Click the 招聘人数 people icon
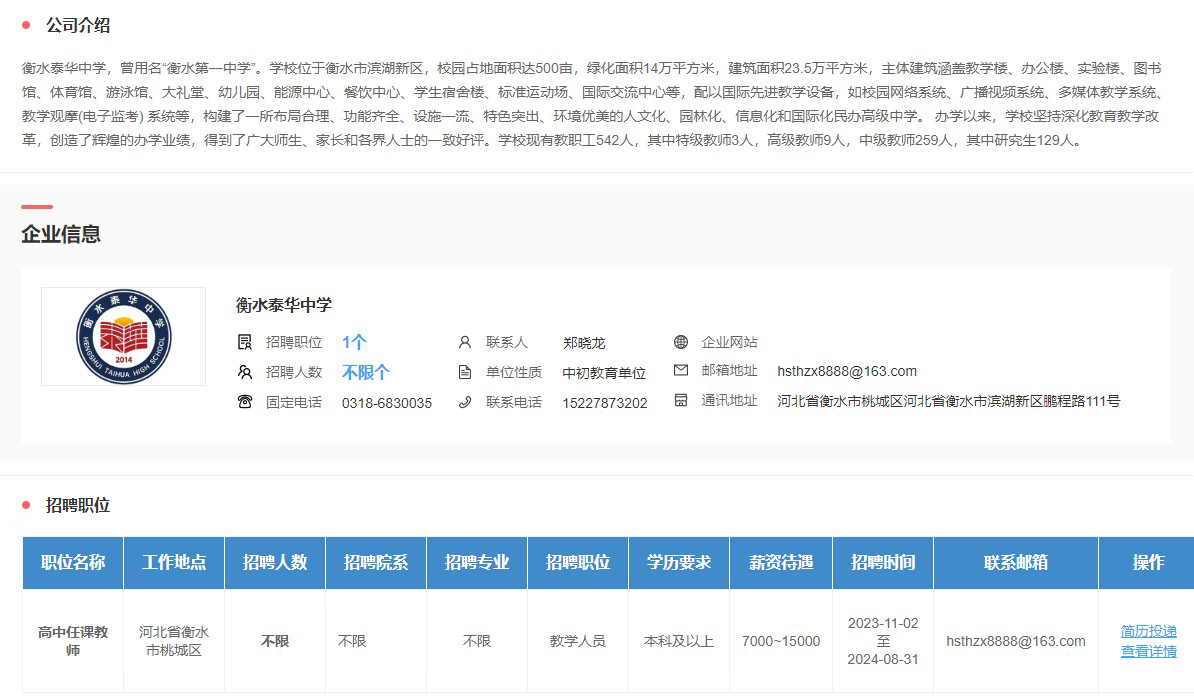The image size is (1194, 699). coord(245,372)
